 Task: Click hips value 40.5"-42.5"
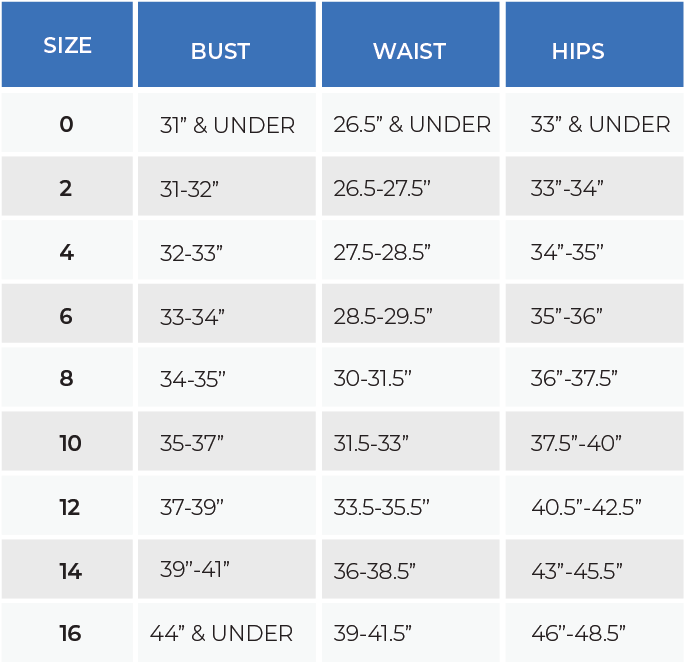[586, 507]
